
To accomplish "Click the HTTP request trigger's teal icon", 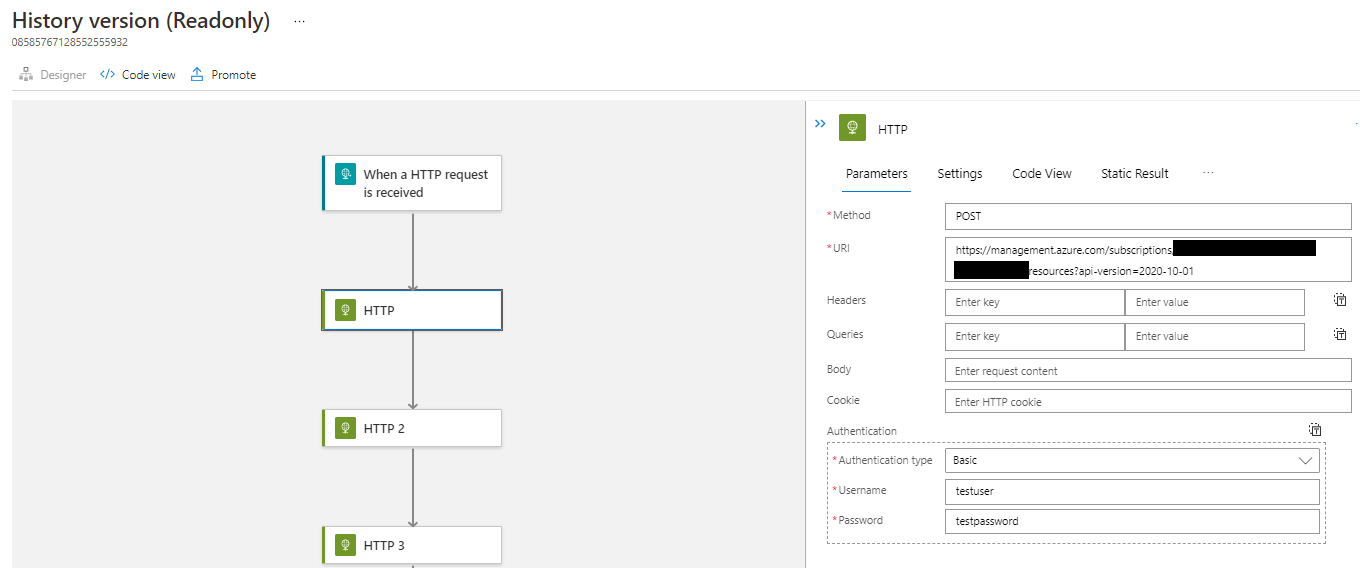I will click(345, 174).
